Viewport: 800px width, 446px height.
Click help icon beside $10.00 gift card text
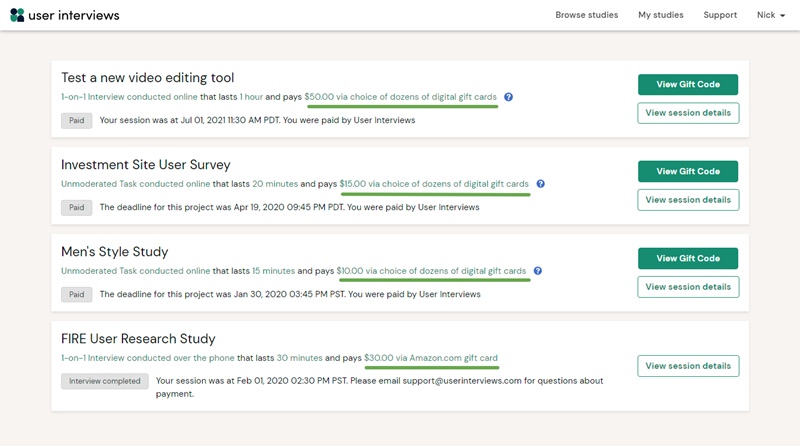pos(537,271)
